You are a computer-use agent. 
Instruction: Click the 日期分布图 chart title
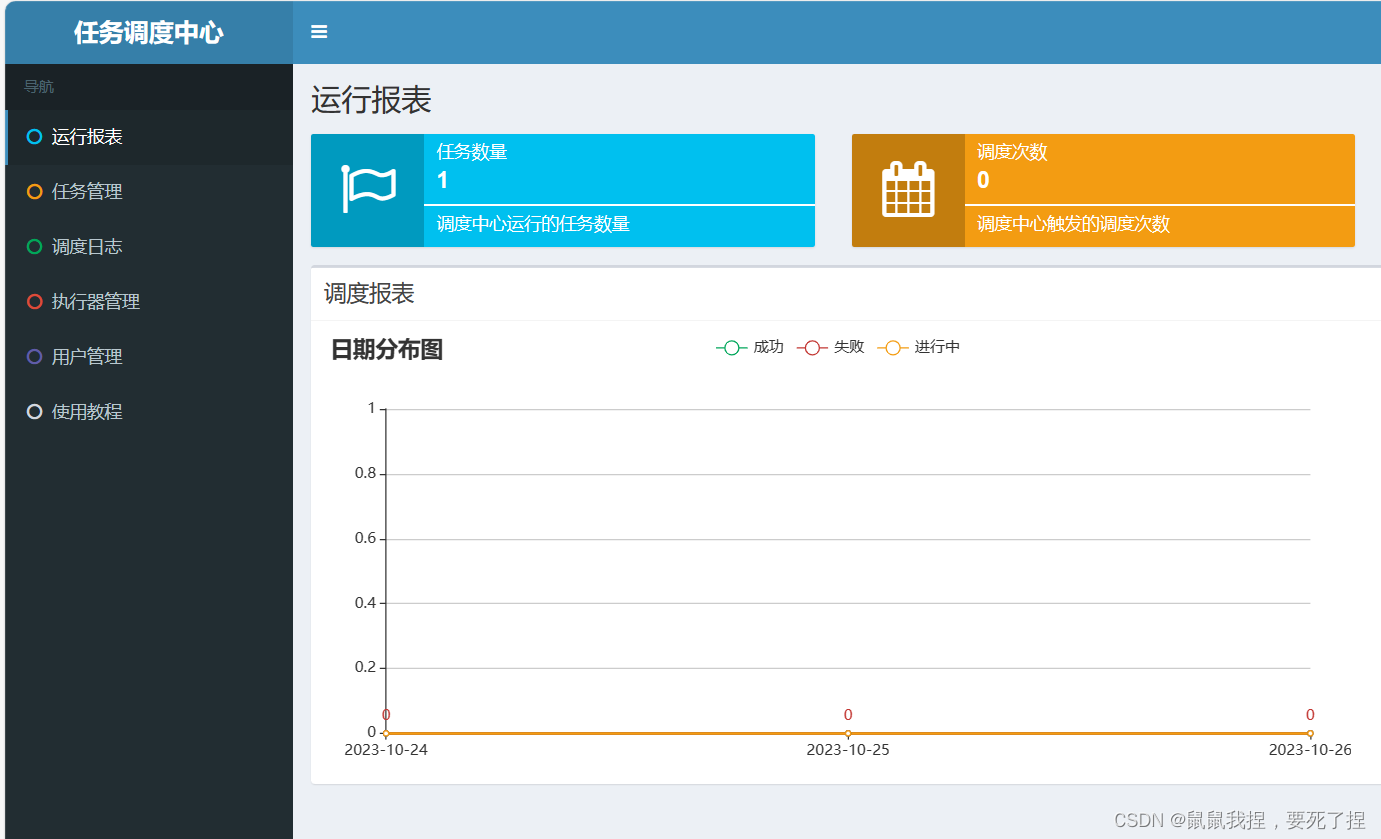coord(387,350)
